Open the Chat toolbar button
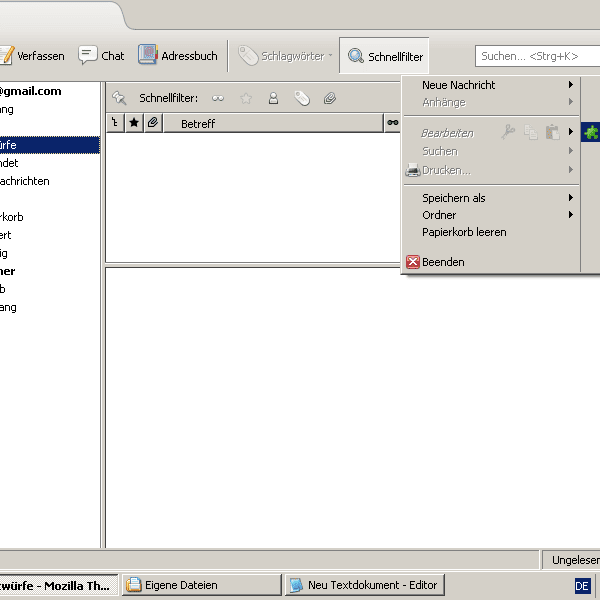 pos(101,56)
